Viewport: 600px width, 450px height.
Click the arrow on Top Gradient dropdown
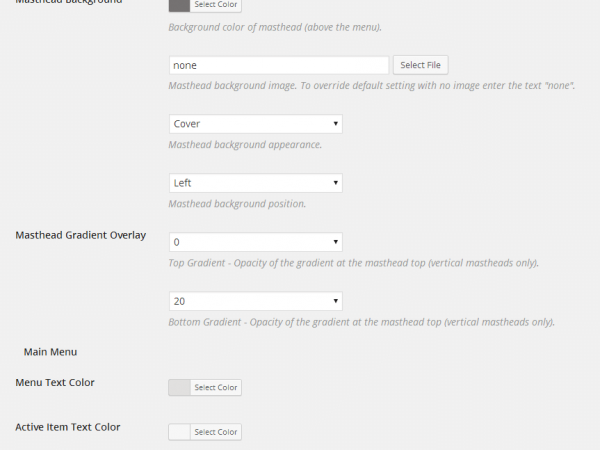point(336,242)
